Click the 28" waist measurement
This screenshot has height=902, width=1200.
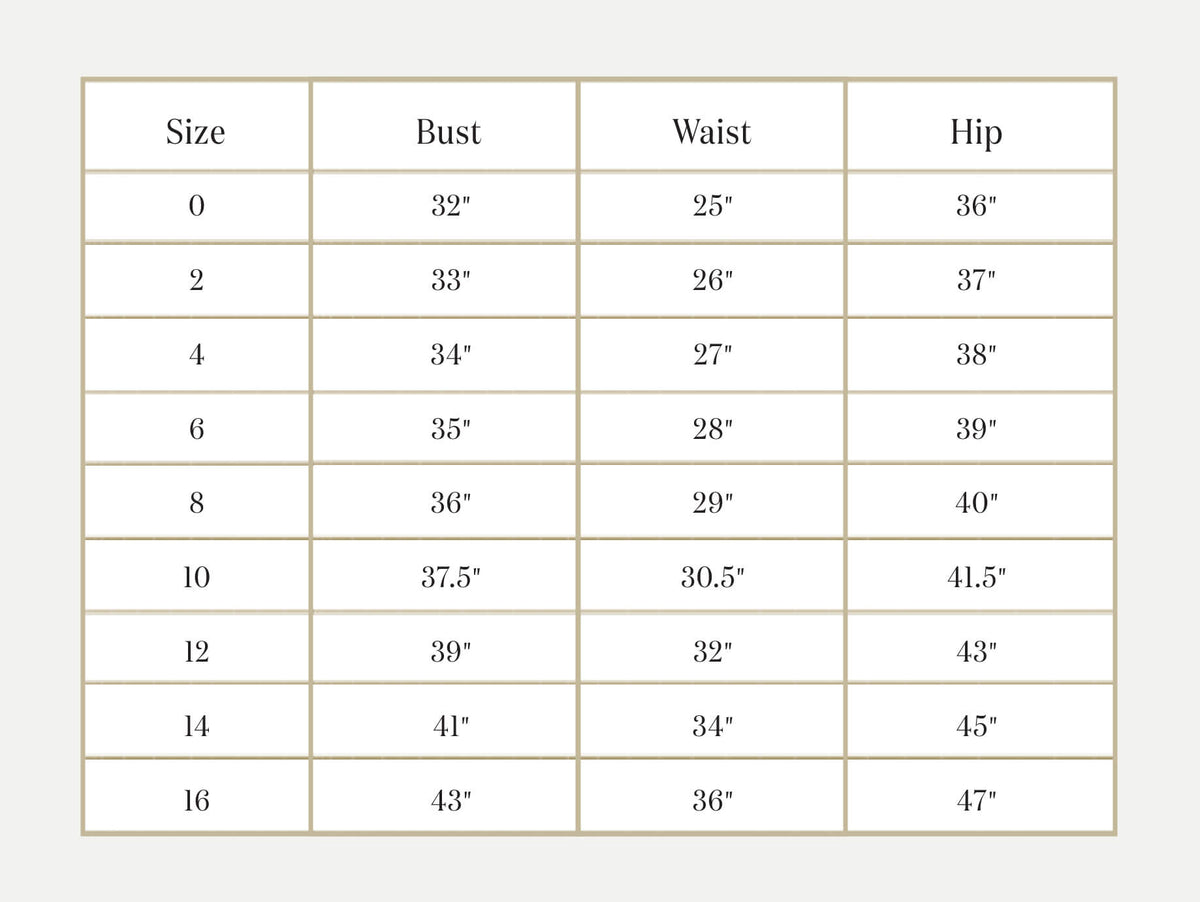(712, 429)
